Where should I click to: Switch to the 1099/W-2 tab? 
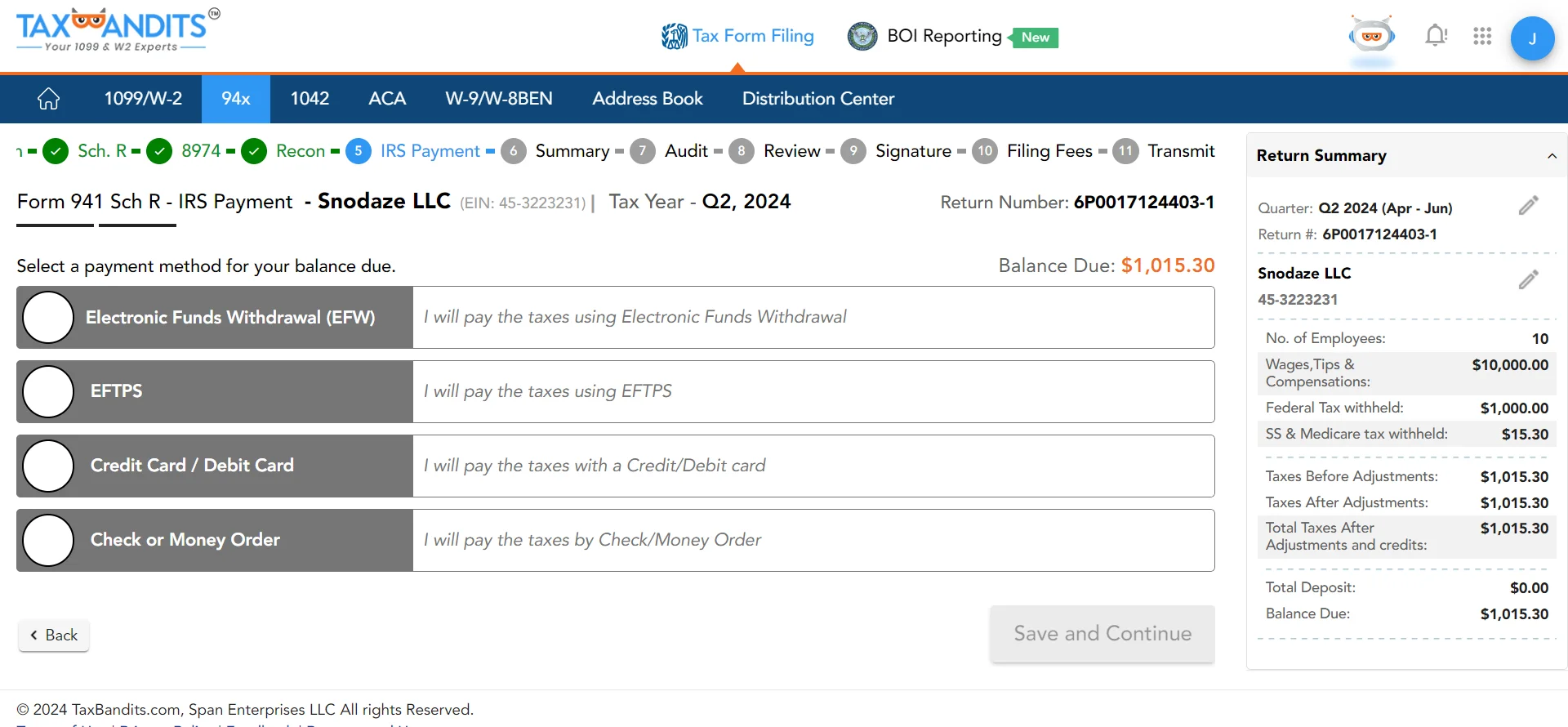coord(143,99)
